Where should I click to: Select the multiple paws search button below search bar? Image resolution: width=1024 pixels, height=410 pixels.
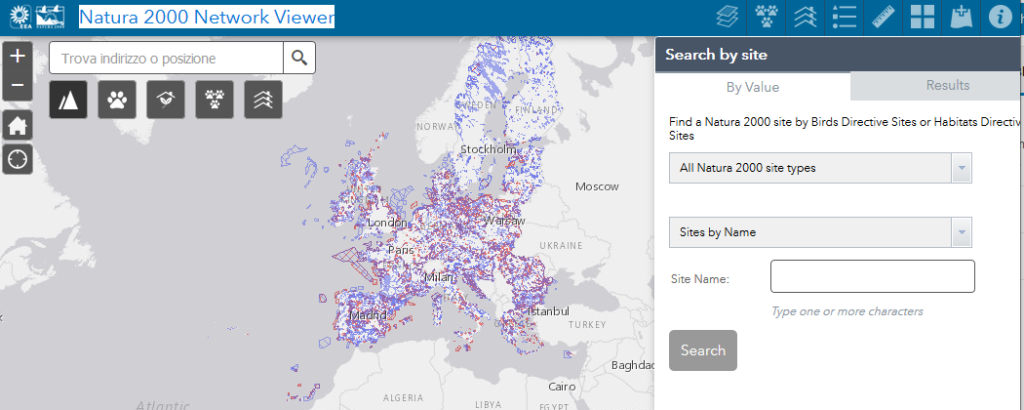coord(214,99)
